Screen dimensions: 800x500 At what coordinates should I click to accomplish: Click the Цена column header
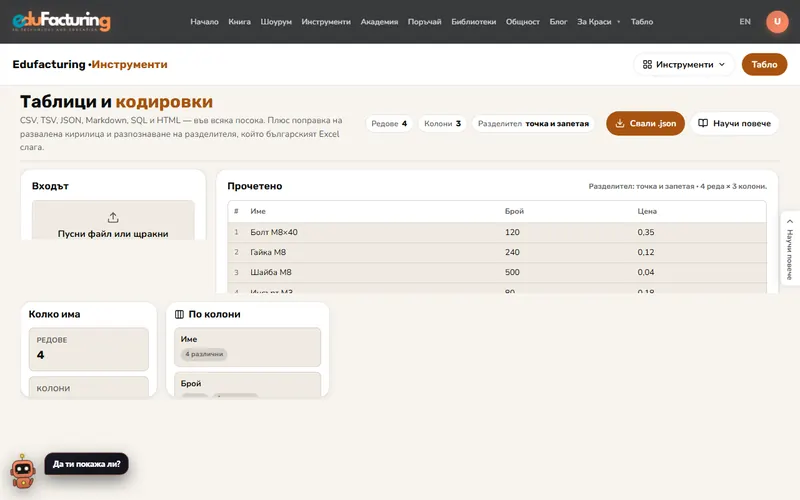(647, 211)
